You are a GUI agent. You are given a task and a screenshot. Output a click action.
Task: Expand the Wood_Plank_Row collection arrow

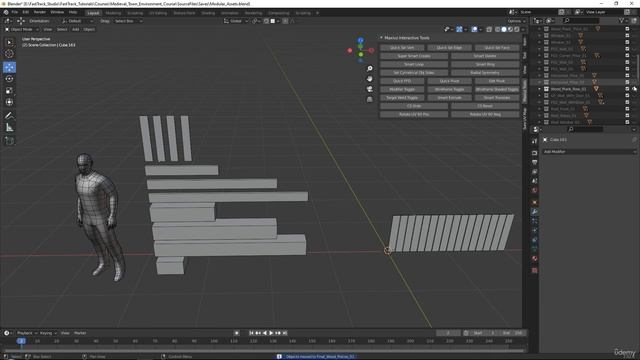[x=540, y=89]
